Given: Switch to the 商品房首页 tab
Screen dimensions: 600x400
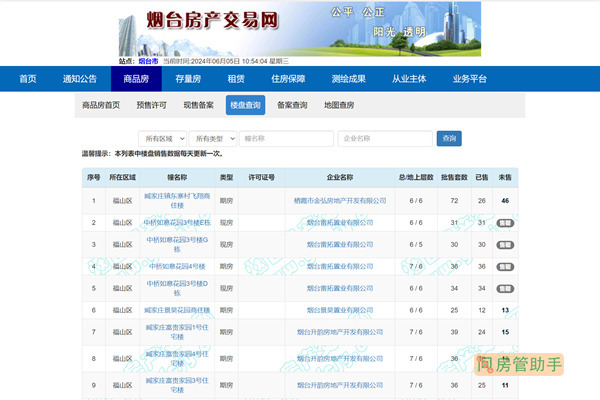Looking at the screenshot, I should (101, 105).
